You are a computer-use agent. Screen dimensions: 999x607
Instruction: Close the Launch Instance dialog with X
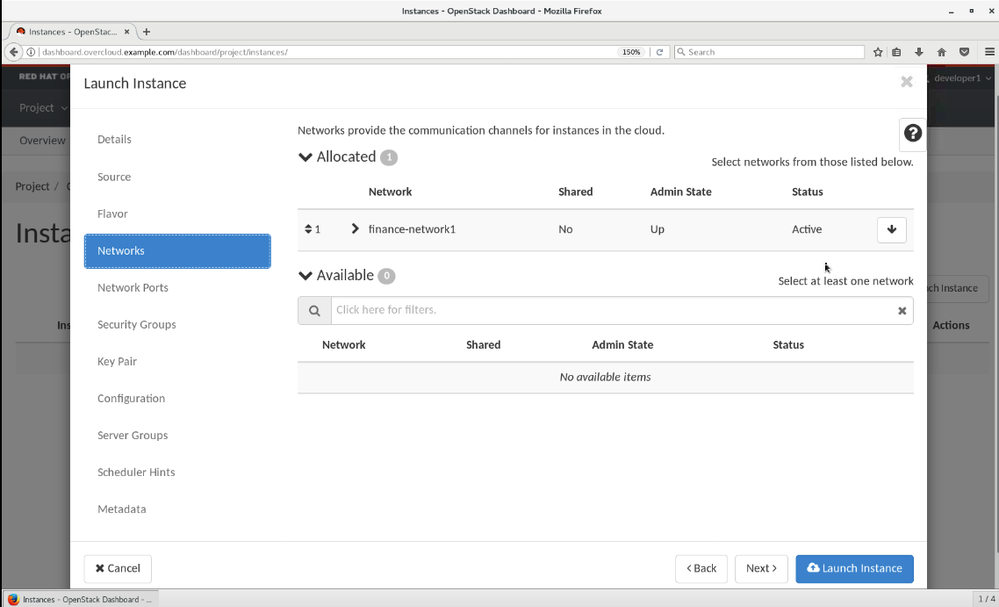906,82
